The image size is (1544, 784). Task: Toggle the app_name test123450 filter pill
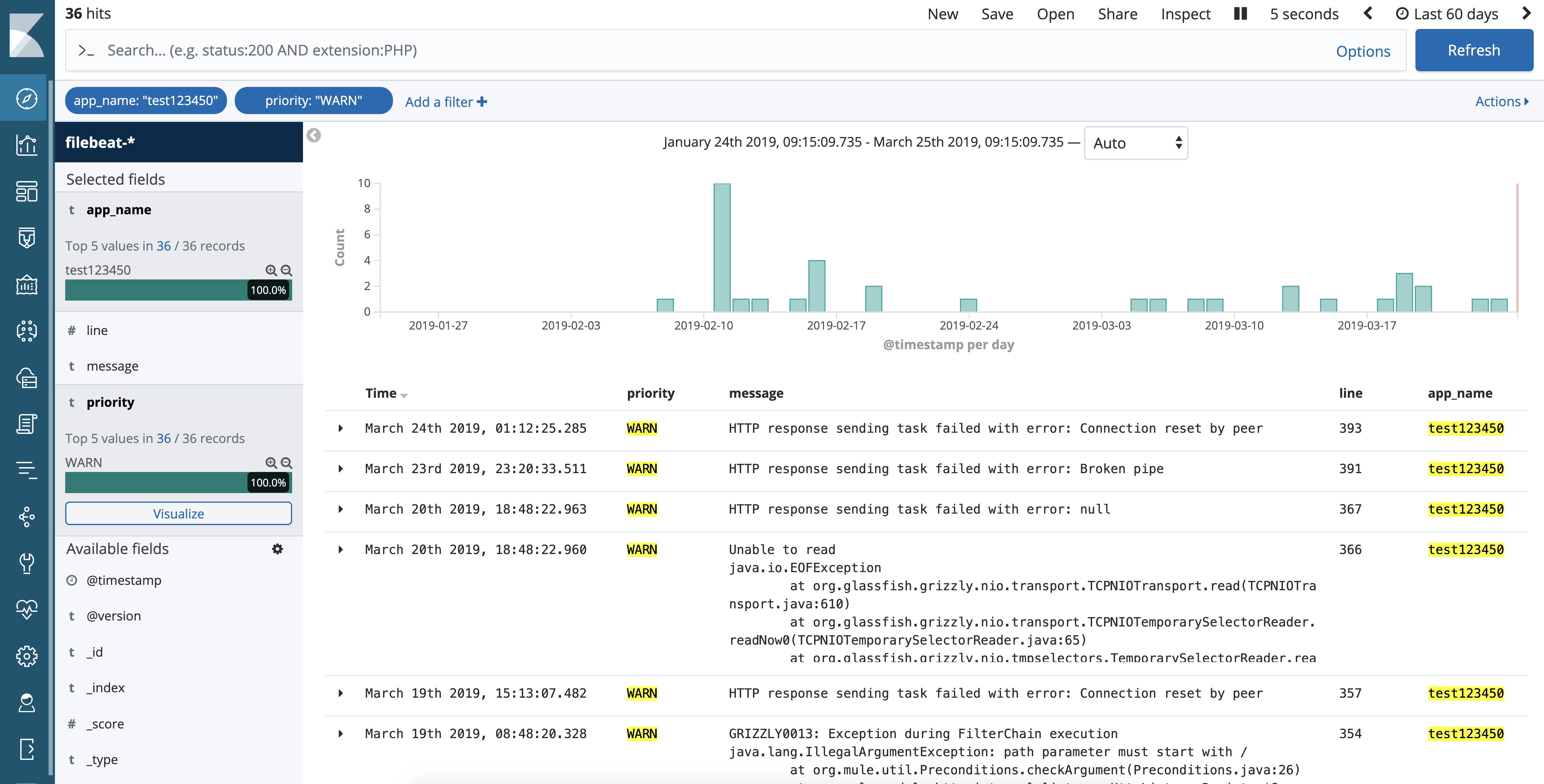(146, 101)
